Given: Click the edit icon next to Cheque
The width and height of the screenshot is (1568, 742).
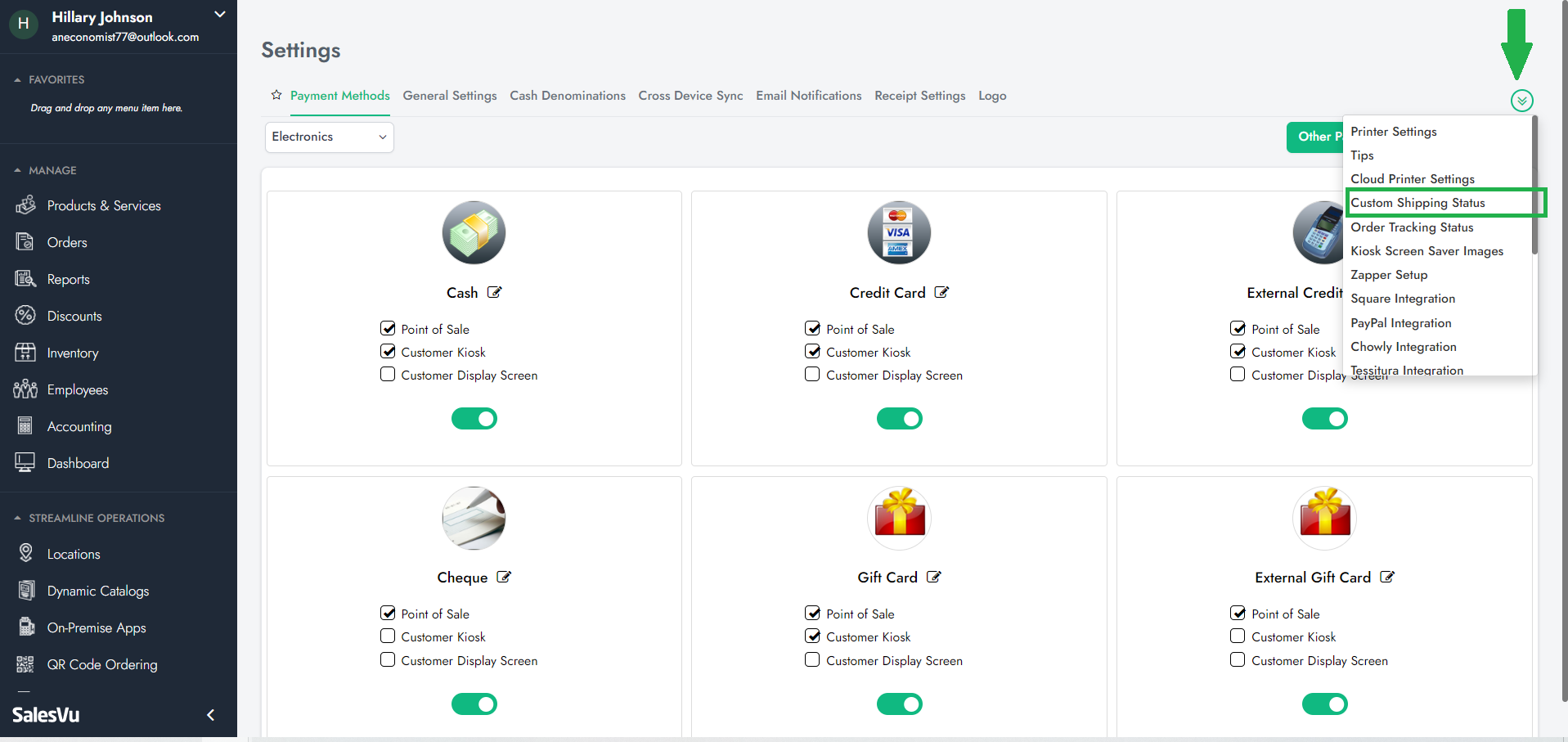Looking at the screenshot, I should (x=504, y=577).
